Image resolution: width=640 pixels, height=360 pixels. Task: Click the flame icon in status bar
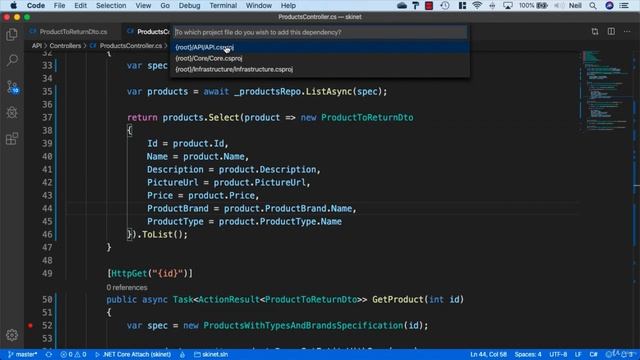coord(182,354)
